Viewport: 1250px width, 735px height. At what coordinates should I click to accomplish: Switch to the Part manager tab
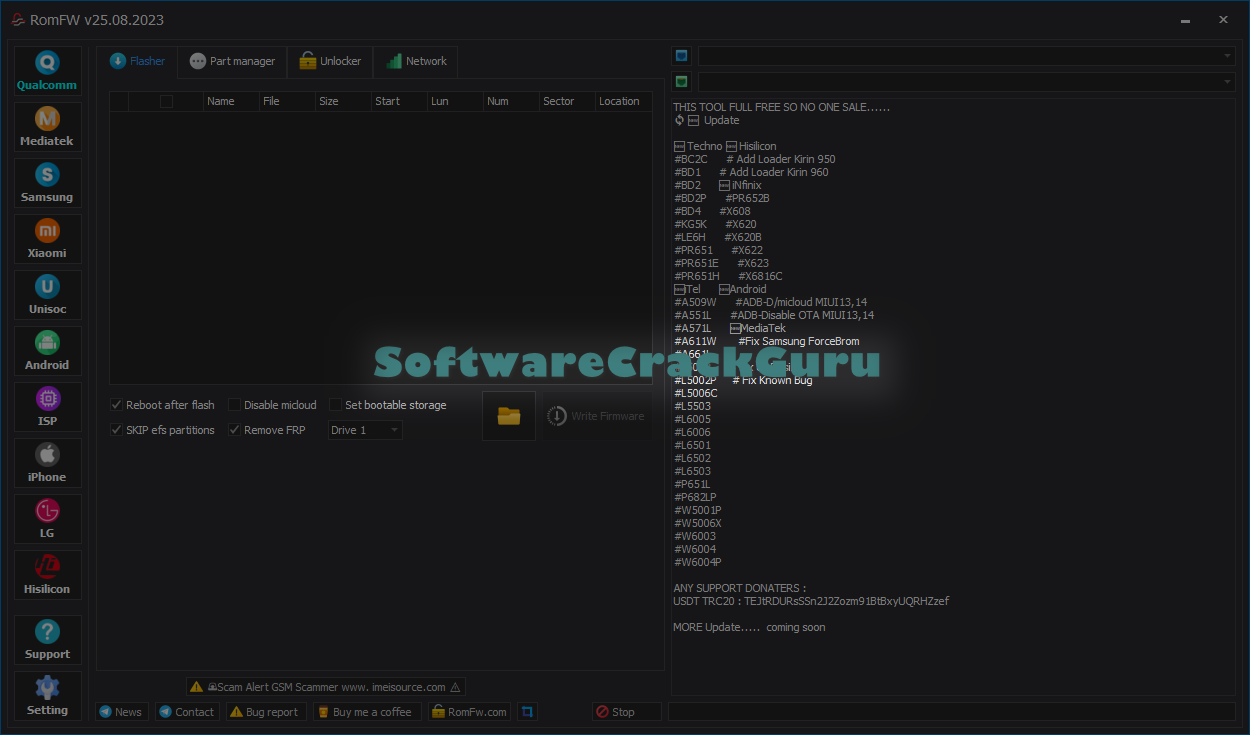pos(233,61)
